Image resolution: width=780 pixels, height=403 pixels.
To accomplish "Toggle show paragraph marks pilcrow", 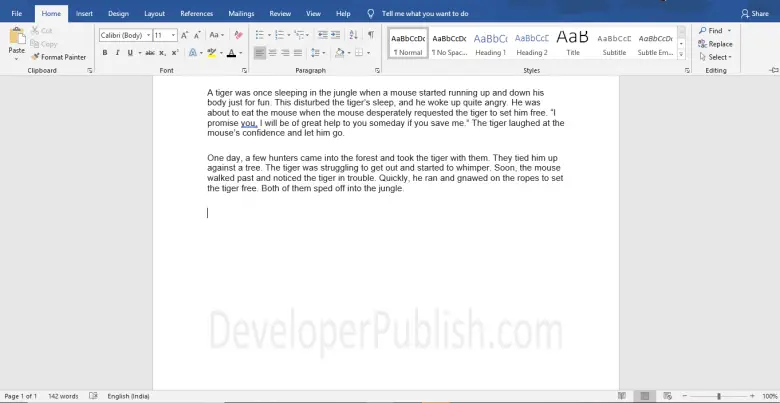I will pyautogui.click(x=371, y=35).
